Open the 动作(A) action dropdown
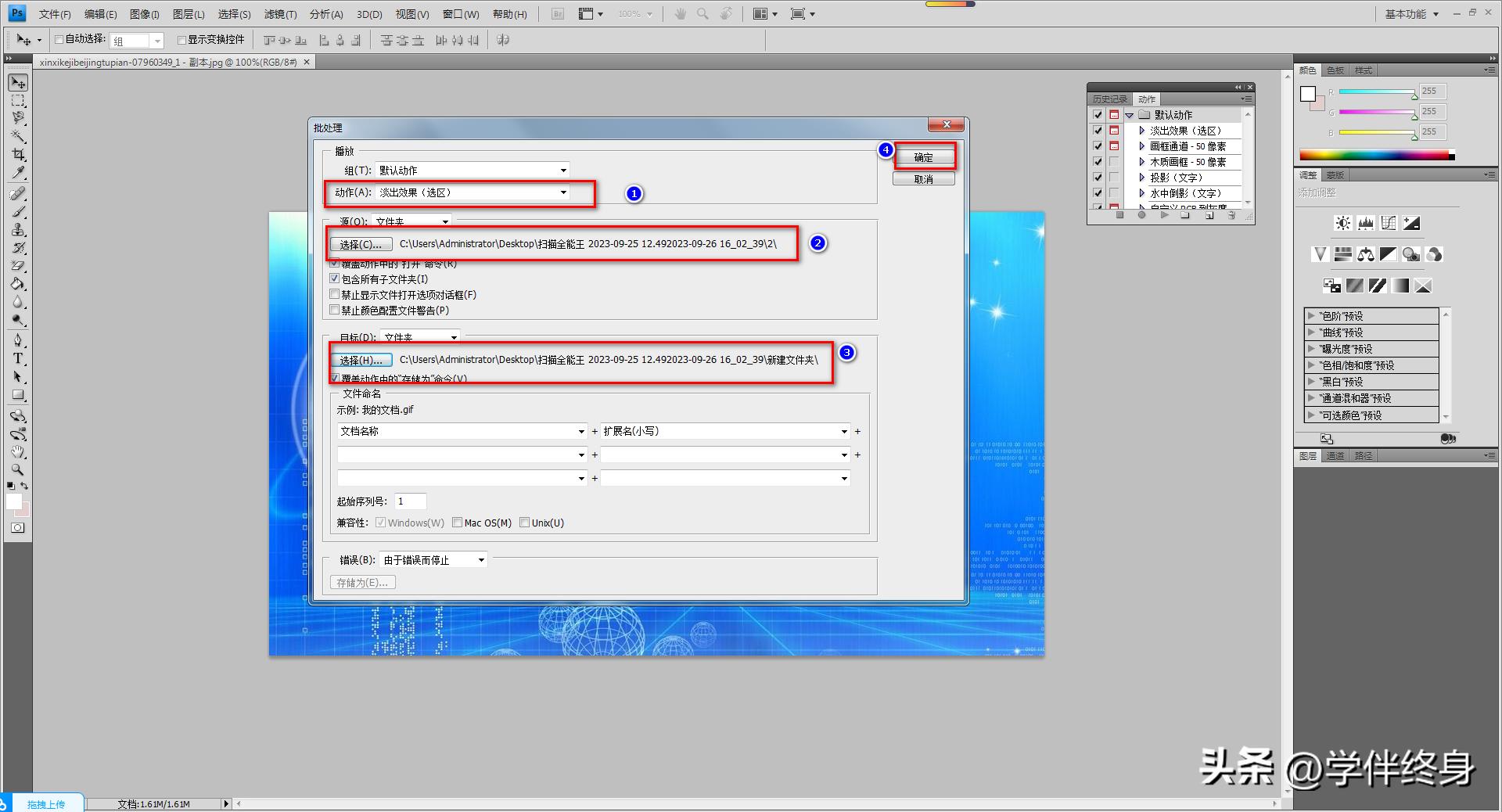The height and width of the screenshot is (812, 1502). pos(473,192)
